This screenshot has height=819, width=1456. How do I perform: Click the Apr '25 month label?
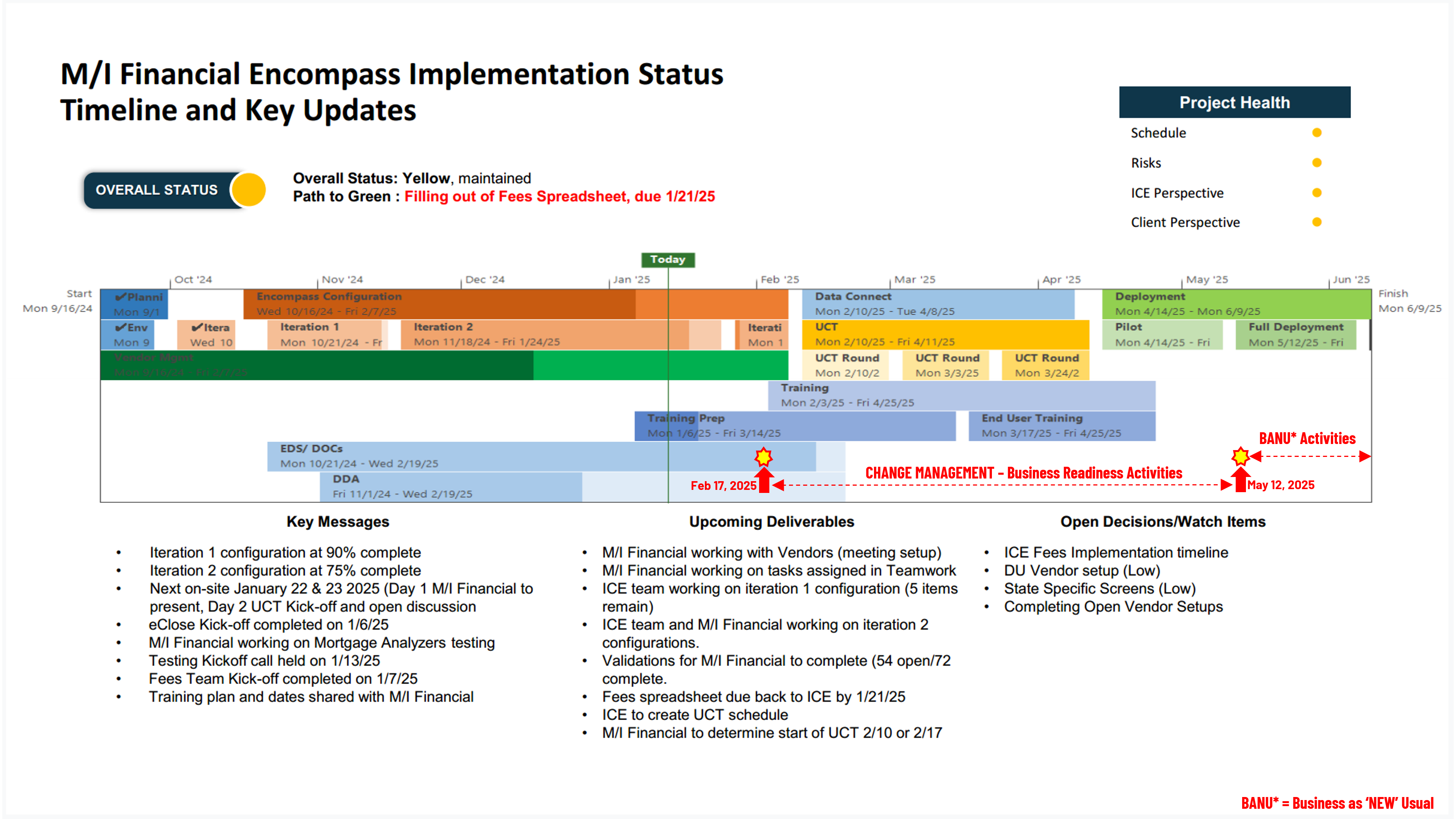[x=1061, y=279]
